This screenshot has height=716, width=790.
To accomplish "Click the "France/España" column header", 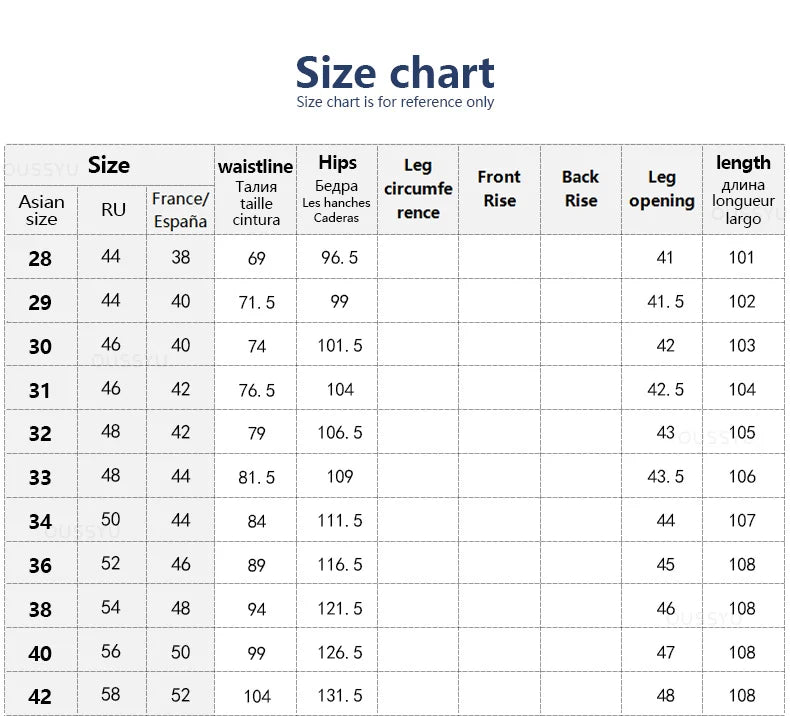I will [180, 210].
